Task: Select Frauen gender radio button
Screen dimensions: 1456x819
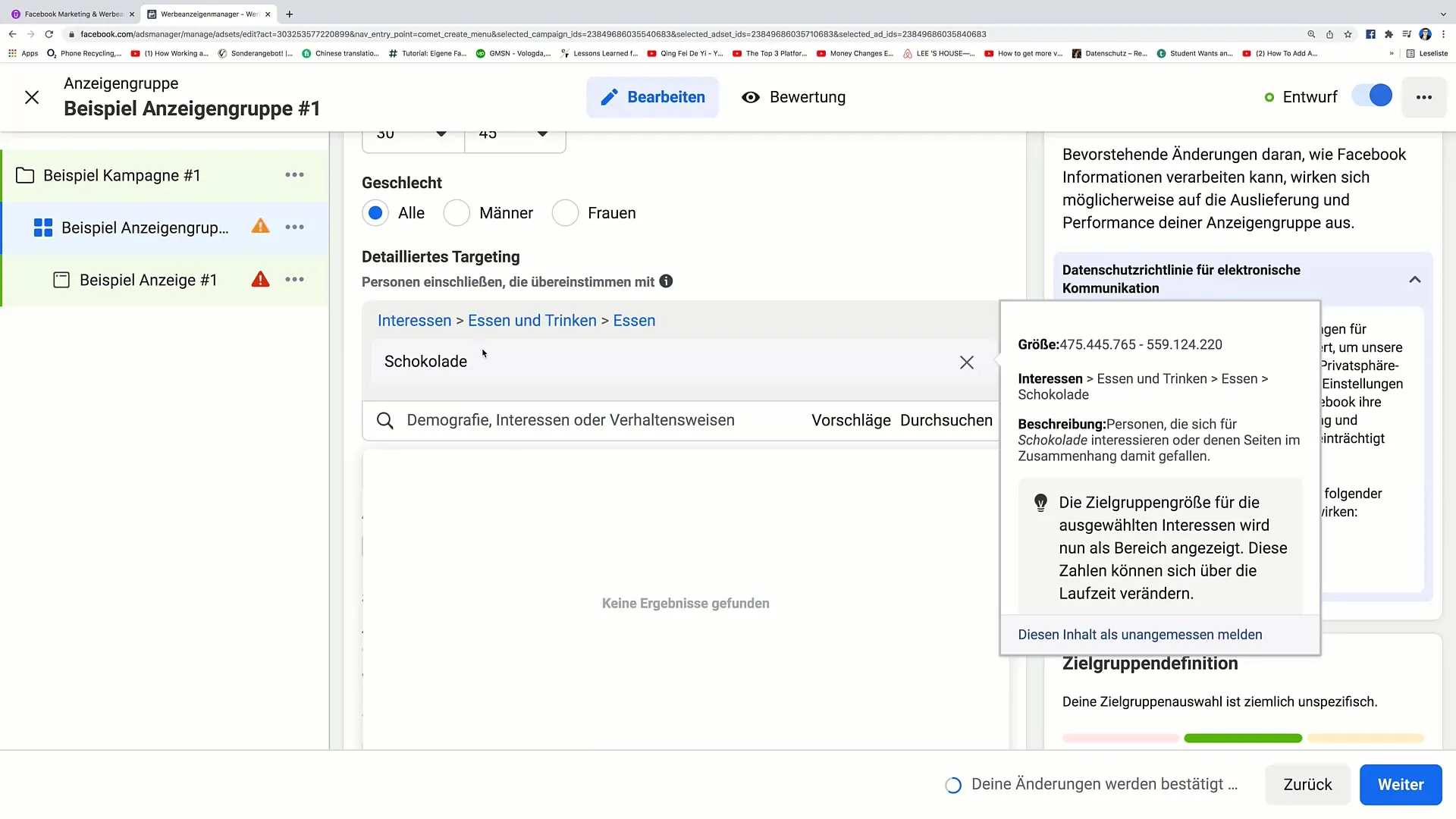Action: click(565, 213)
